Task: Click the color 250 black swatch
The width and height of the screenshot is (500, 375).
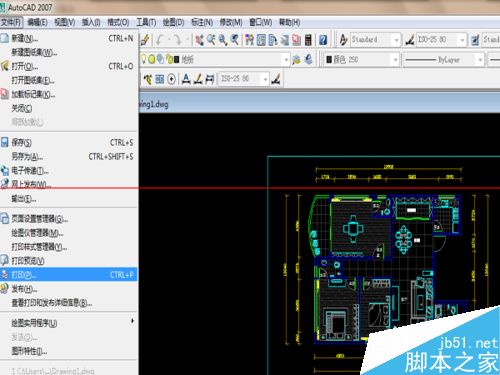Action: [x=329, y=60]
